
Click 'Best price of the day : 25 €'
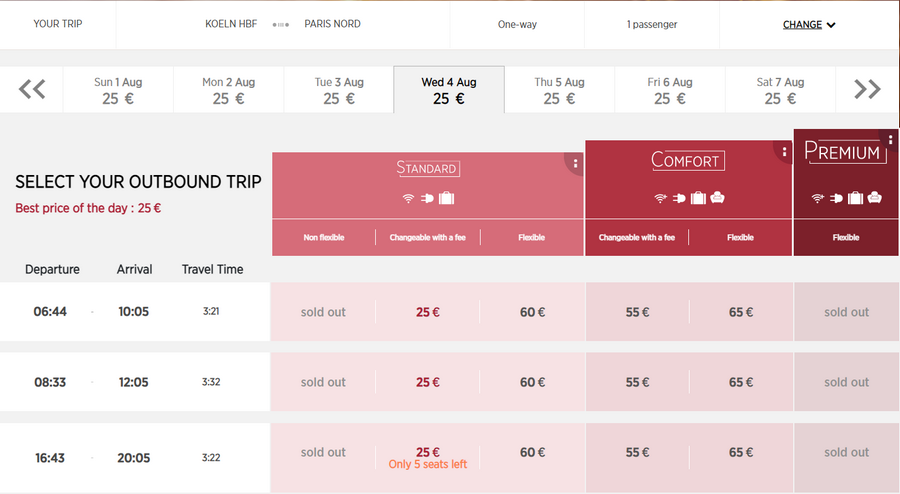[x=88, y=208]
